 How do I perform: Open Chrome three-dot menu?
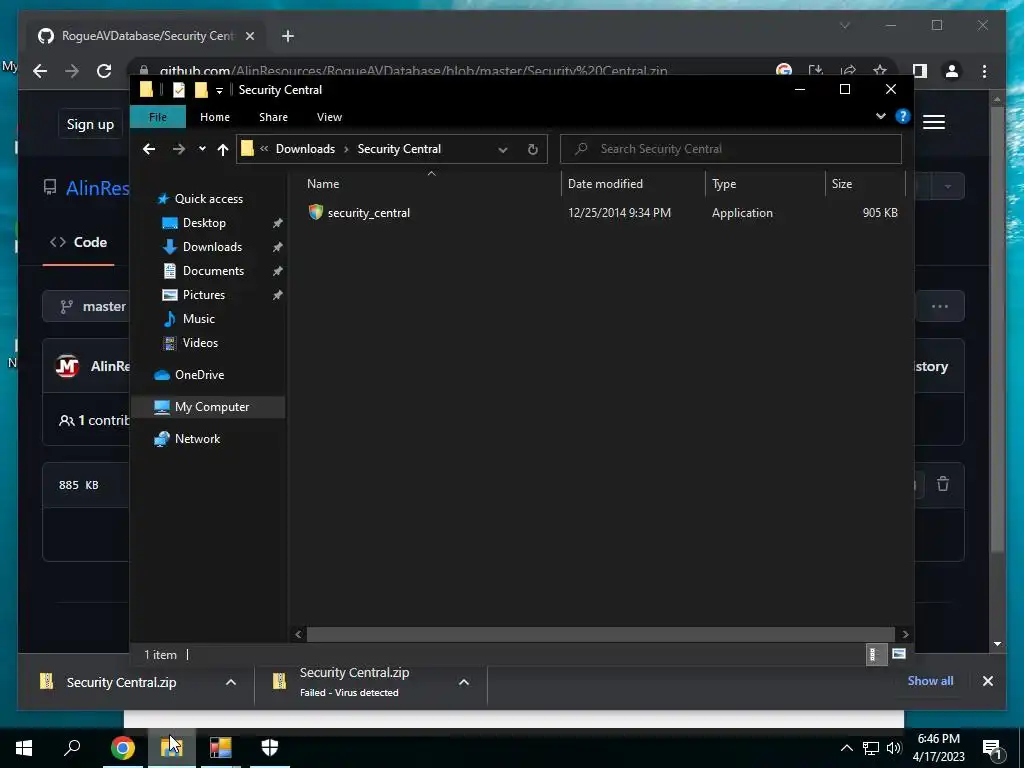[984, 71]
